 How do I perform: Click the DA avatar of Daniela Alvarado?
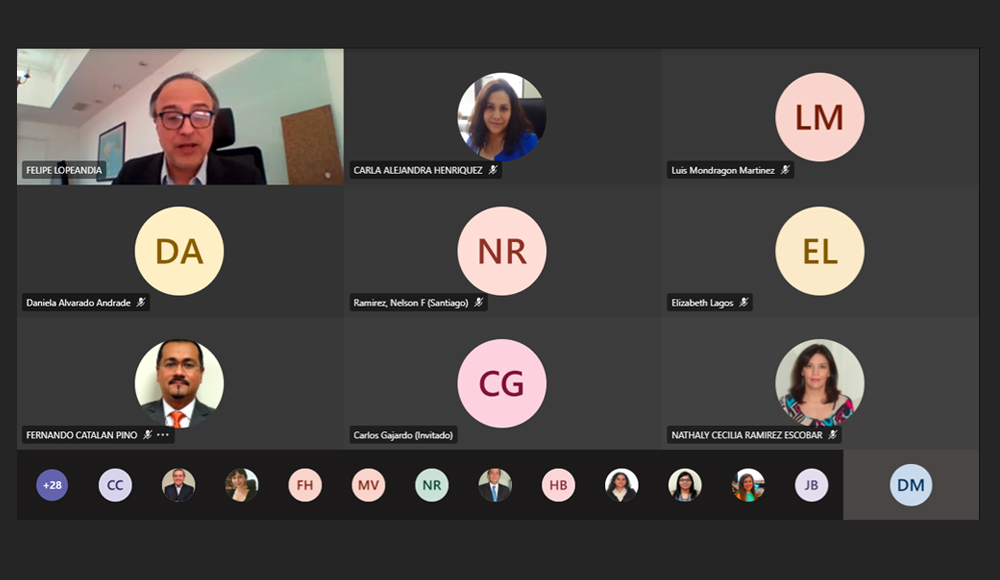click(x=179, y=251)
